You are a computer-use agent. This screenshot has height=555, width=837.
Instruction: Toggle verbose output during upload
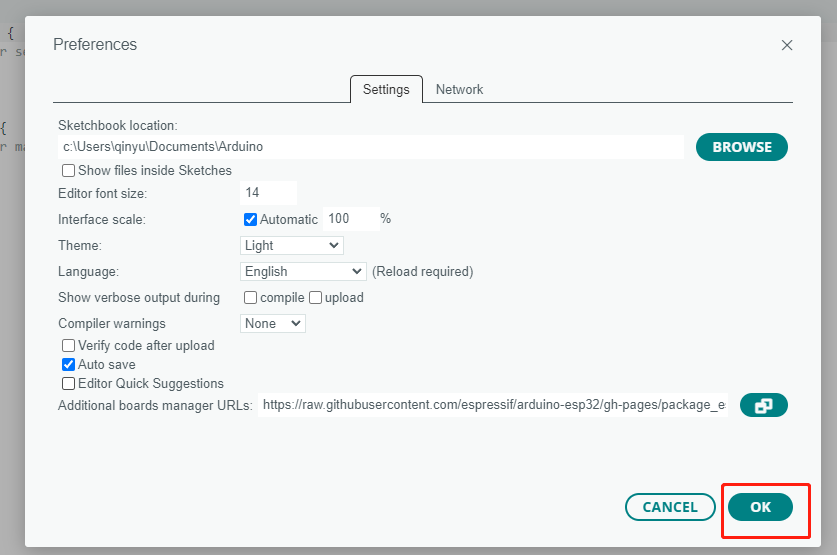(x=316, y=297)
